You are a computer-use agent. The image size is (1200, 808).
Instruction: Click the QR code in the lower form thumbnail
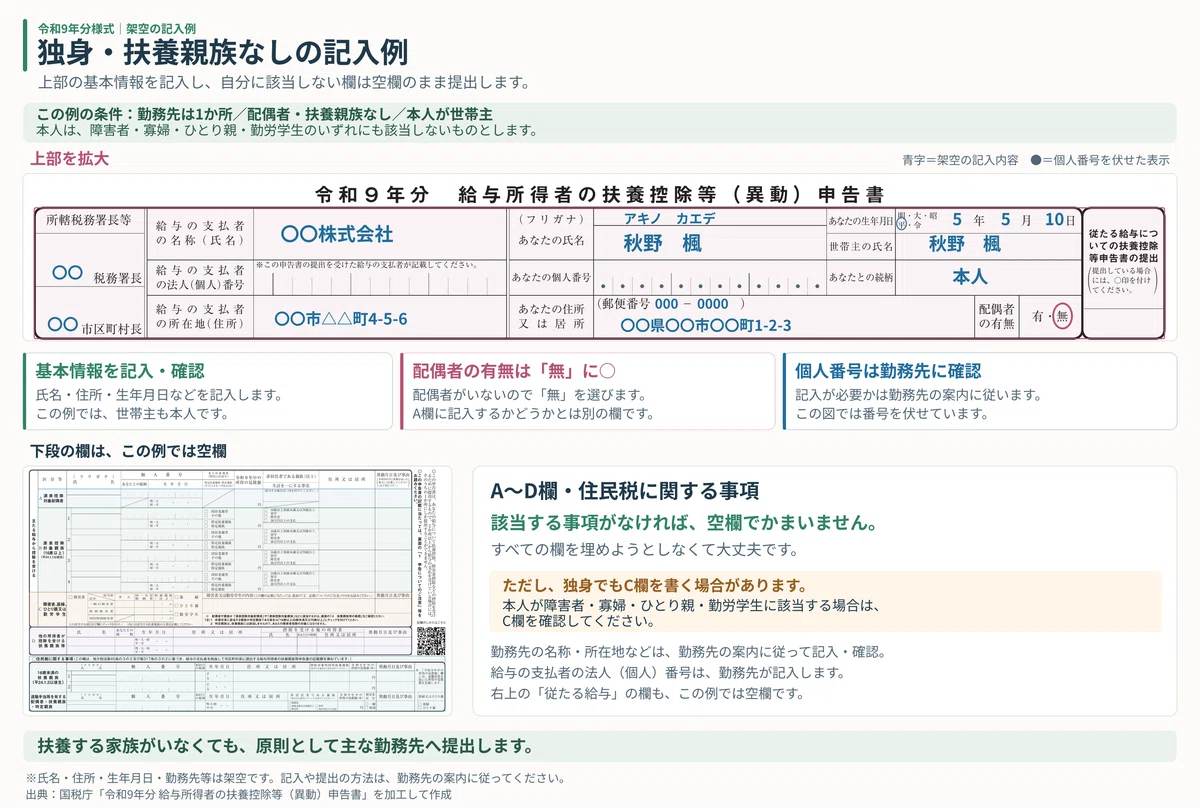[x=430, y=641]
